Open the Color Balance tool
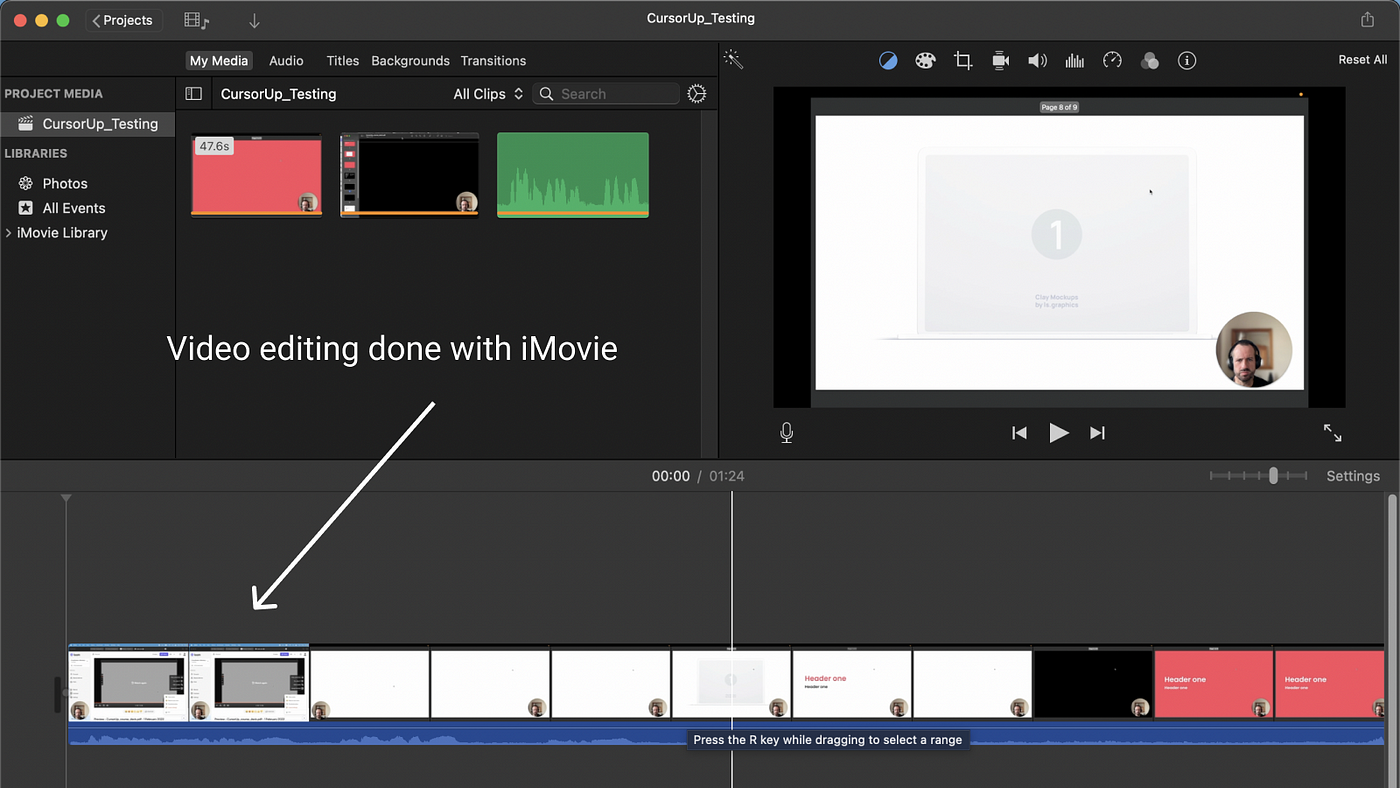Screen dimensions: 1400x788 point(888,61)
